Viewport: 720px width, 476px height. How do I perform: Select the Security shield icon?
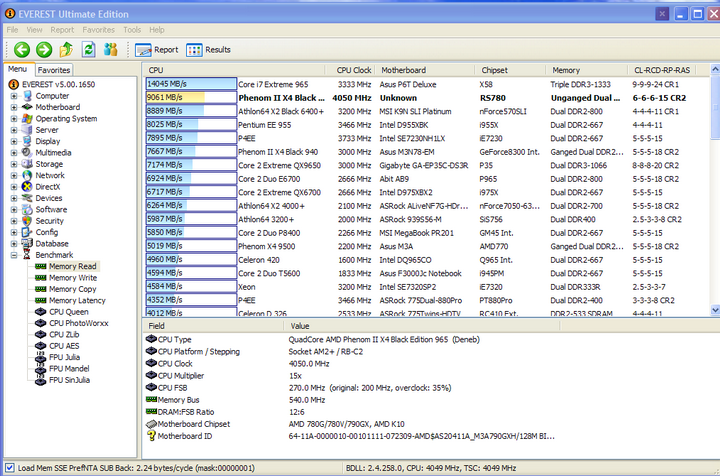click(28, 221)
